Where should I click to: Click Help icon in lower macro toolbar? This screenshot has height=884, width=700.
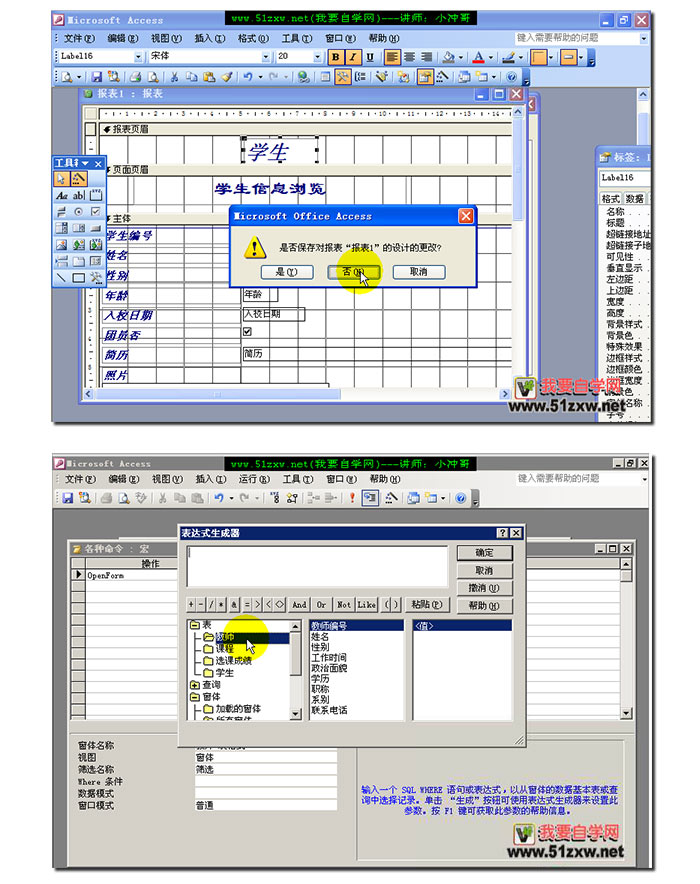460,498
